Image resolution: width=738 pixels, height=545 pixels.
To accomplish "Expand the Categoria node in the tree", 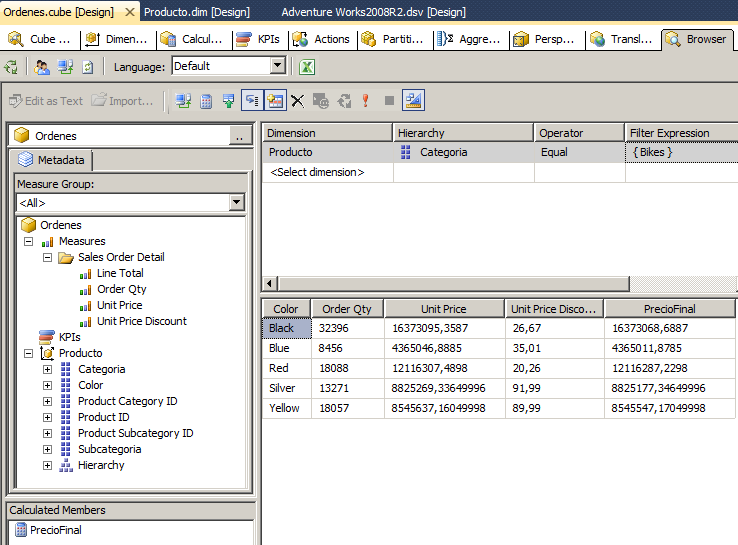I will (x=47, y=369).
